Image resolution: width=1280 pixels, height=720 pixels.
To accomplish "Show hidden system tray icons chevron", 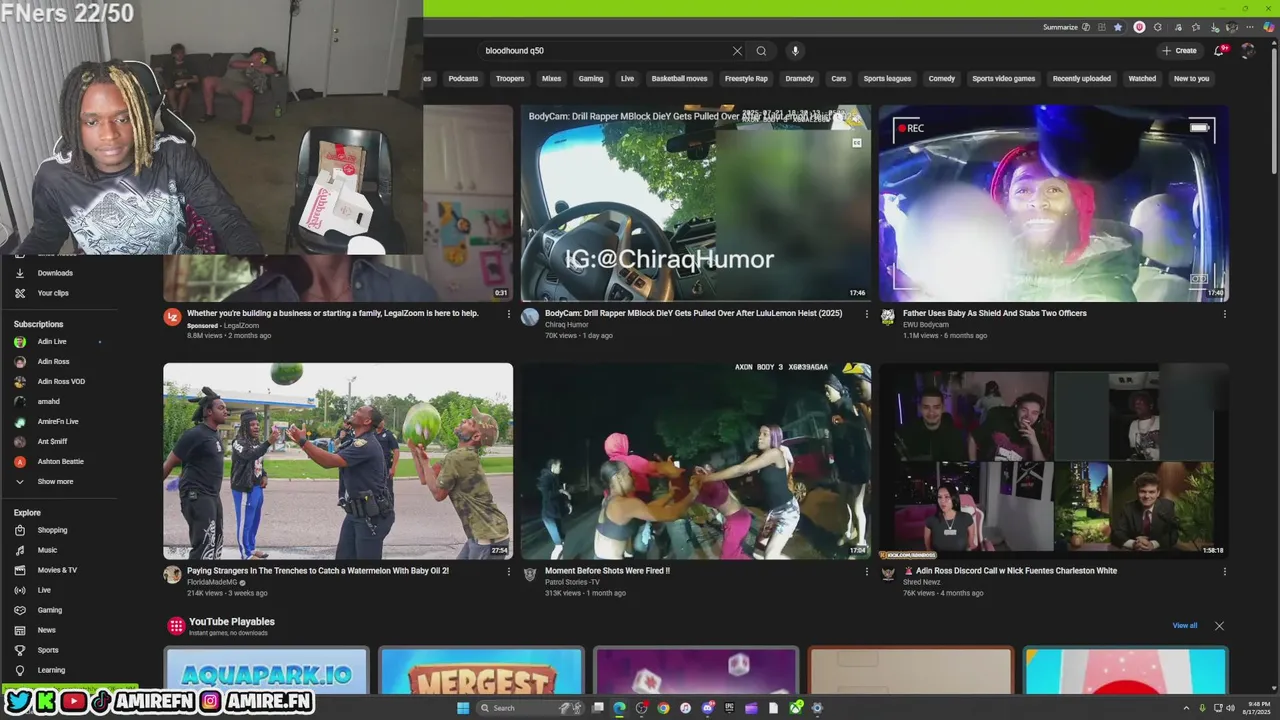I will (1186, 708).
